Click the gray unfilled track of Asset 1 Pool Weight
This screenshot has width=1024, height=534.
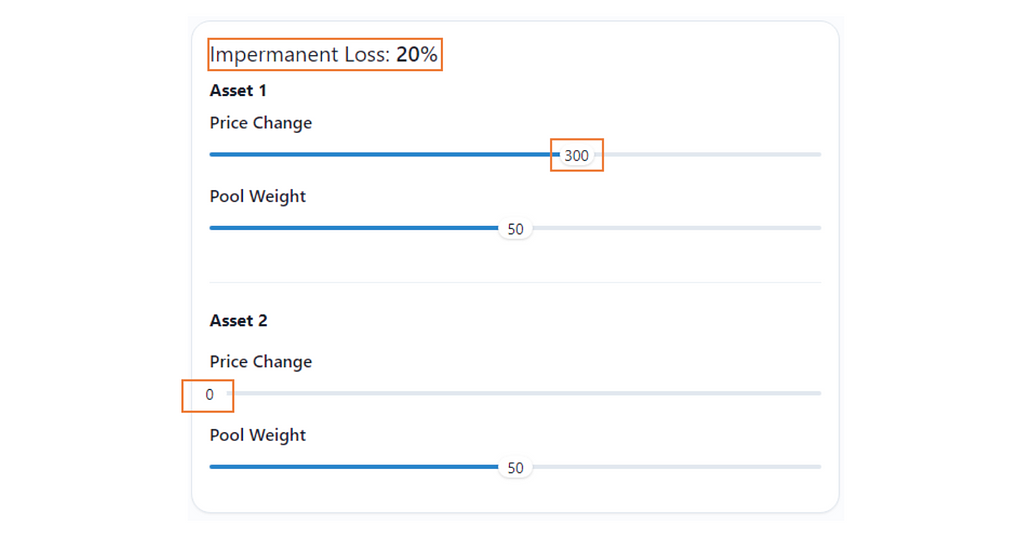(x=680, y=228)
